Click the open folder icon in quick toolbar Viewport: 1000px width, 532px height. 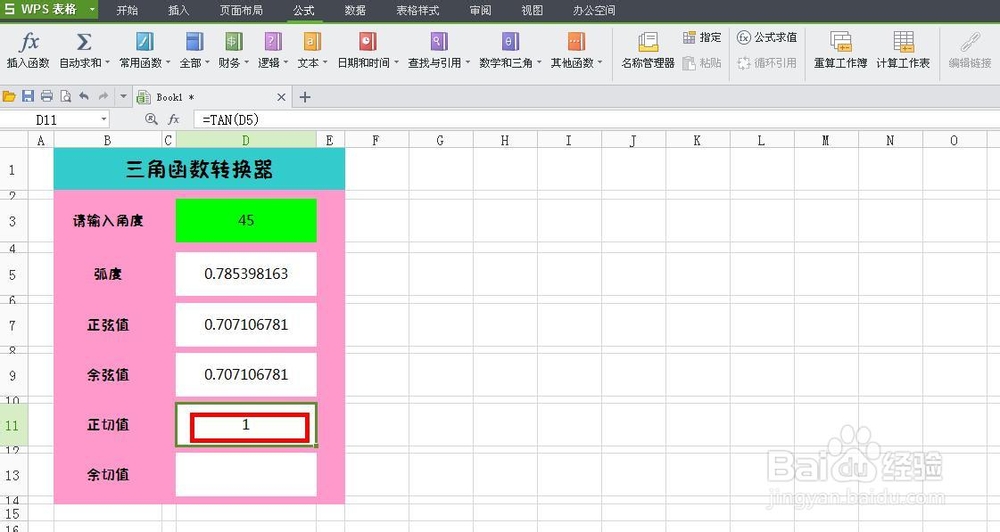coord(9,97)
